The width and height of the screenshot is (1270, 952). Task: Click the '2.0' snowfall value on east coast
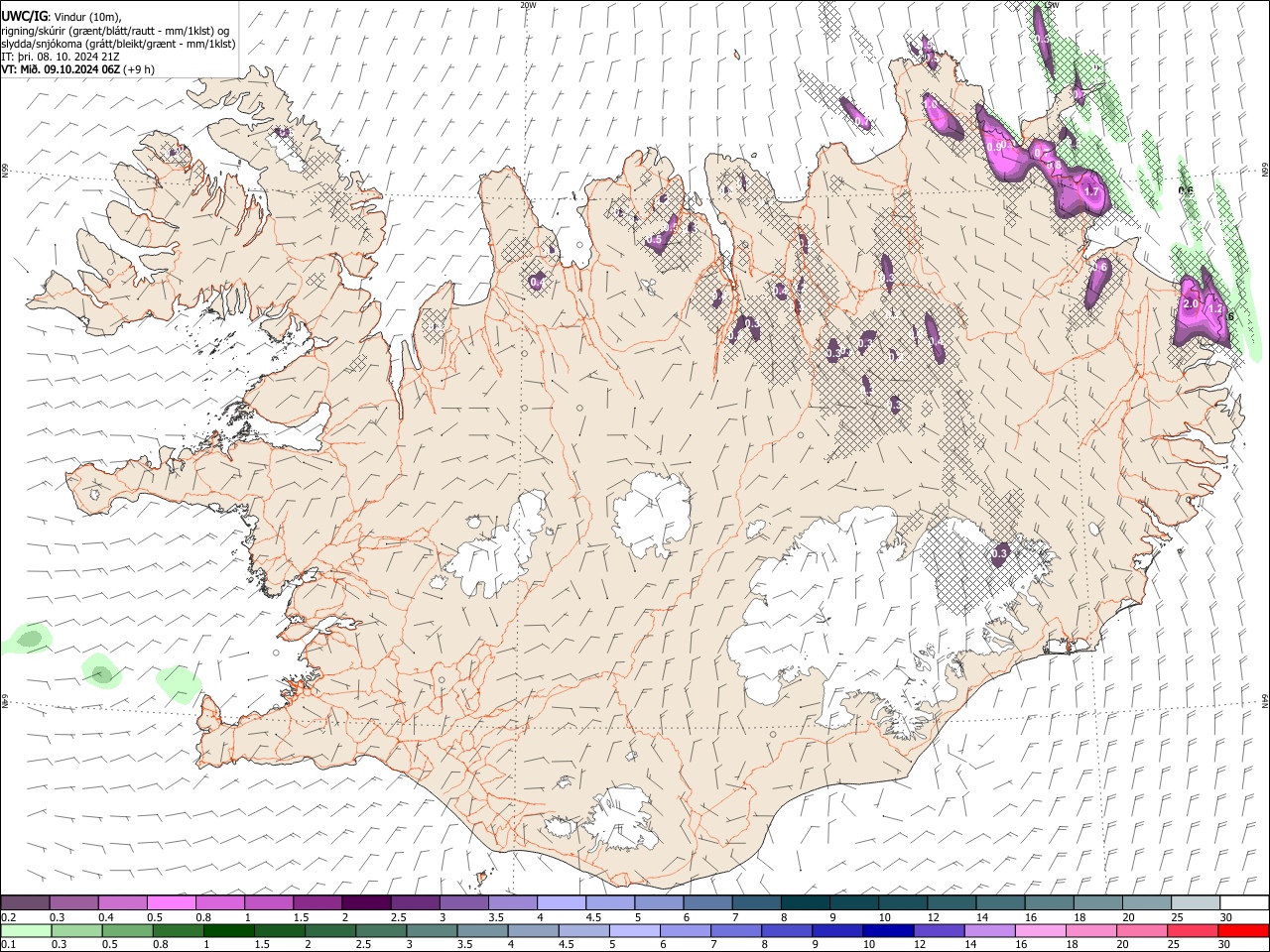[1192, 304]
